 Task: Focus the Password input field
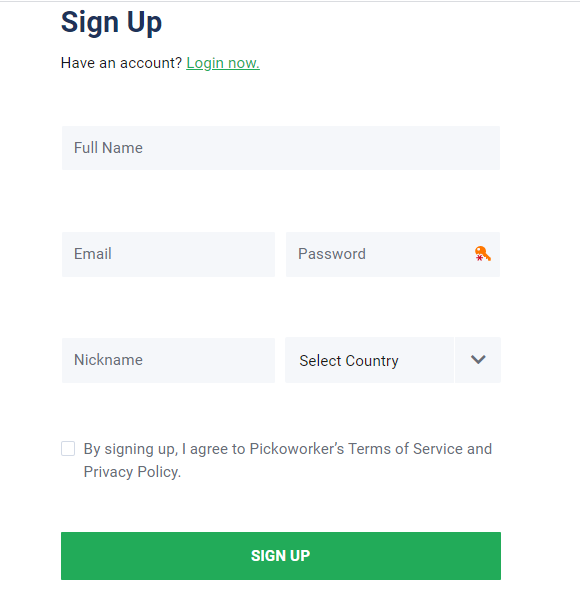393,254
